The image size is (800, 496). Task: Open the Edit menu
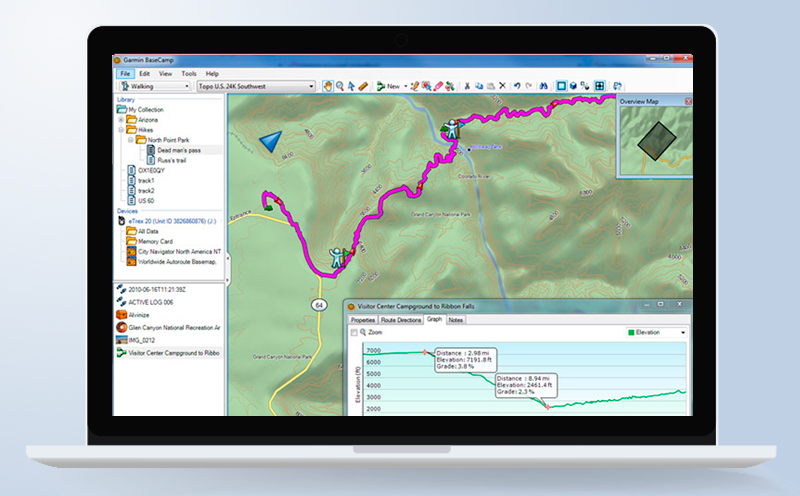144,73
